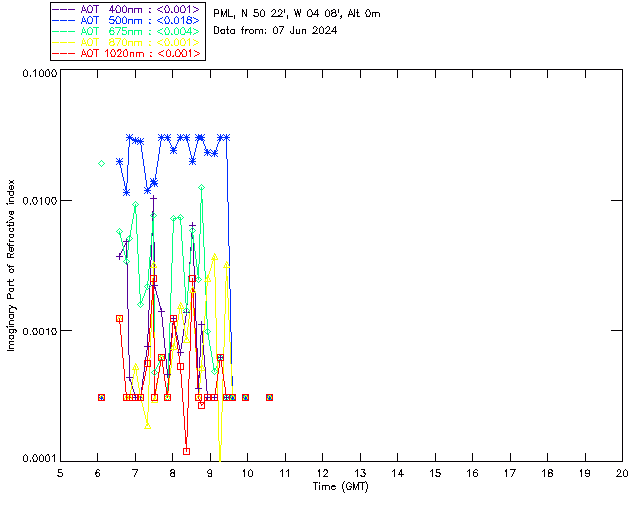Click the x-axis tick label 5
The width and height of the screenshot is (640, 512).
point(60,473)
